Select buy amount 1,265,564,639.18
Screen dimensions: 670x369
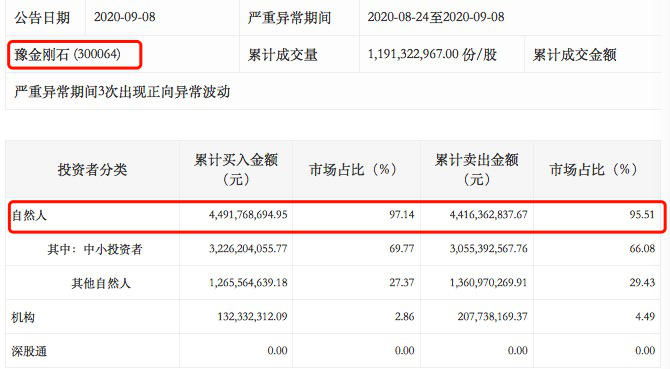coord(248,283)
